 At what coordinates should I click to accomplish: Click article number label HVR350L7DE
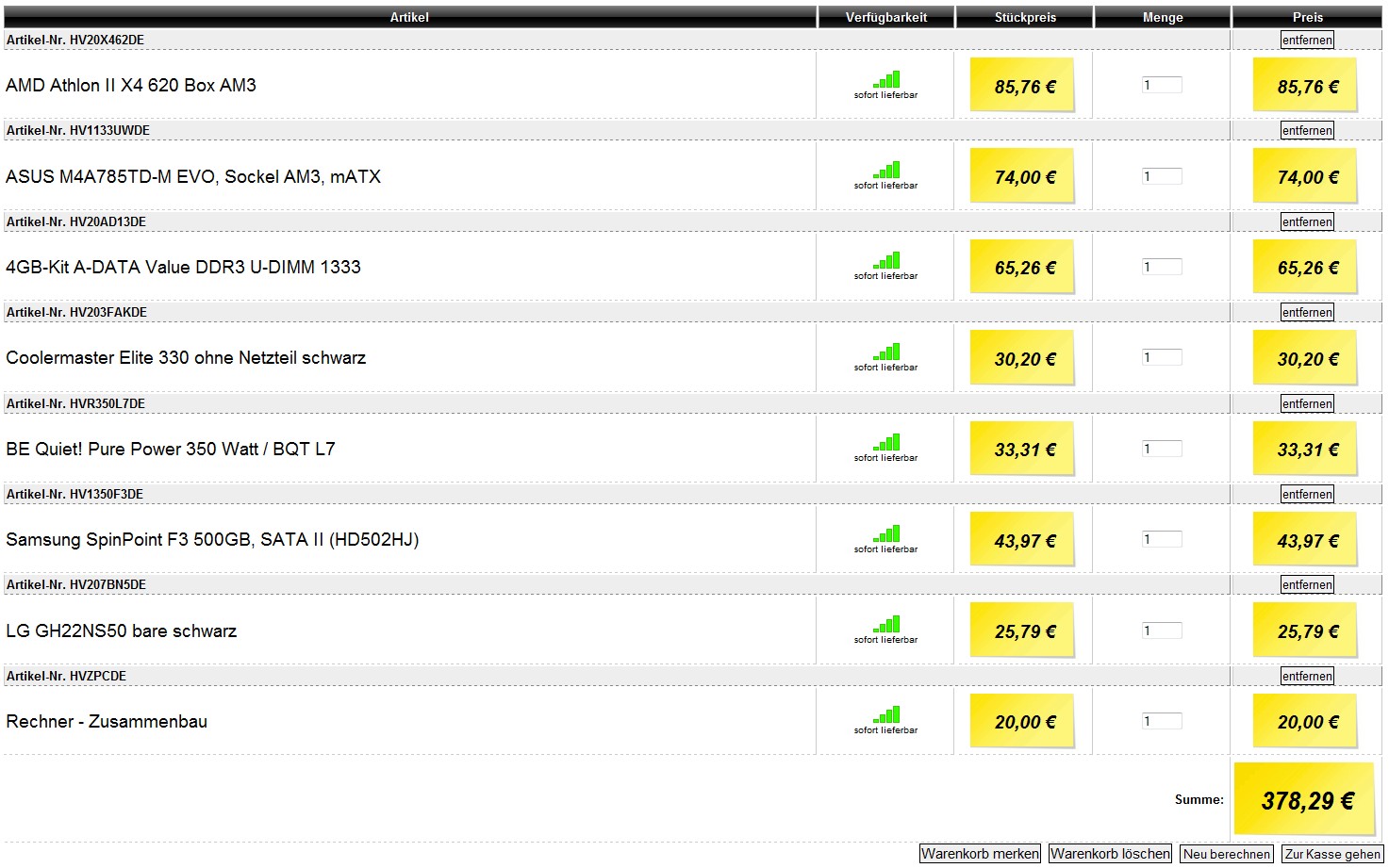click(x=75, y=403)
